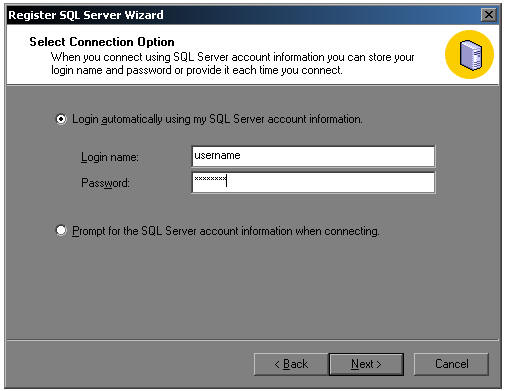Image resolution: width=505 pixels, height=391 pixels.
Task: Click into the Login name field
Action: pos(313,156)
